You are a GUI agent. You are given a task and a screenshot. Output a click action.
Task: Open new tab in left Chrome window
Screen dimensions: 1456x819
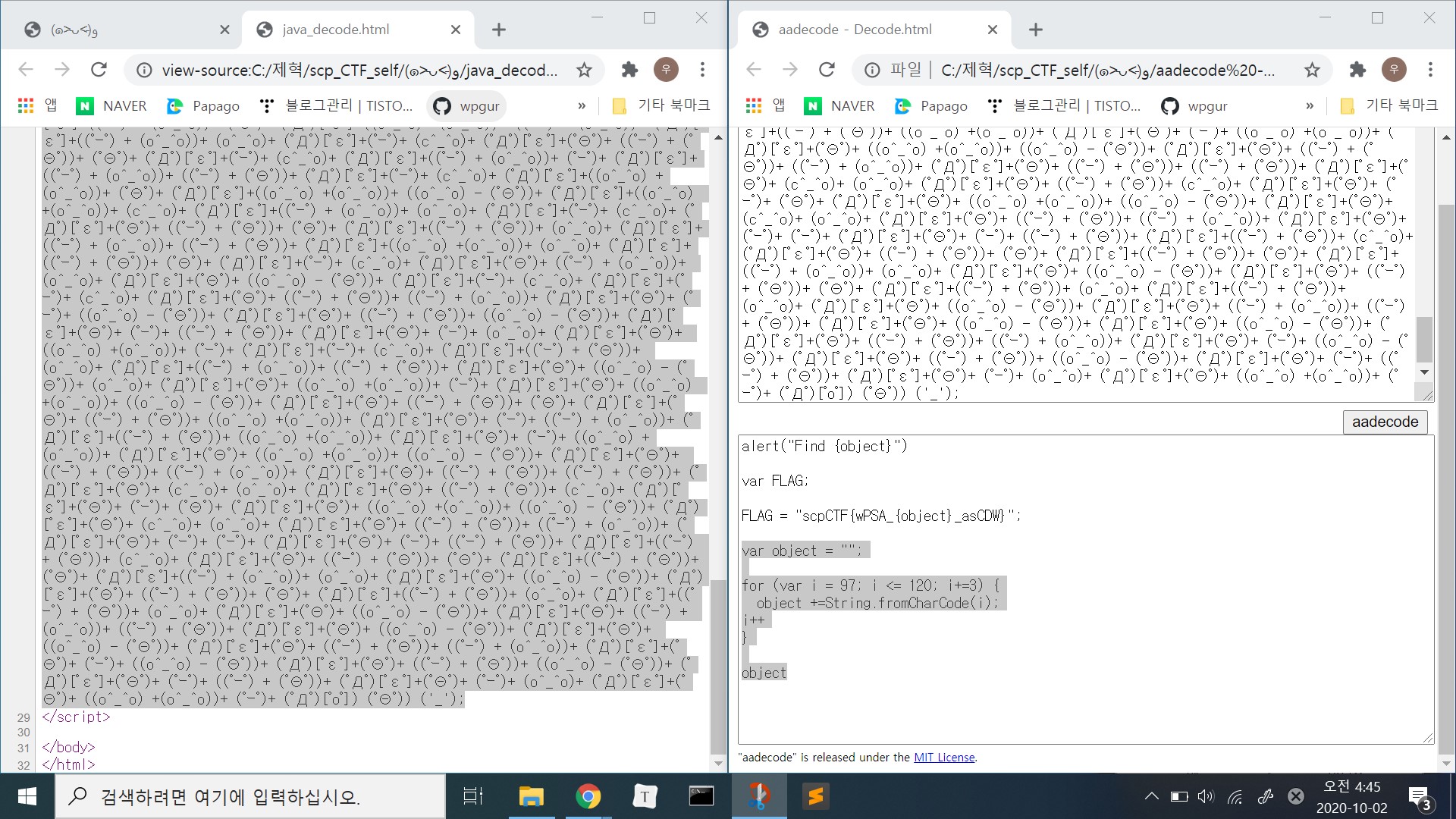click(498, 30)
